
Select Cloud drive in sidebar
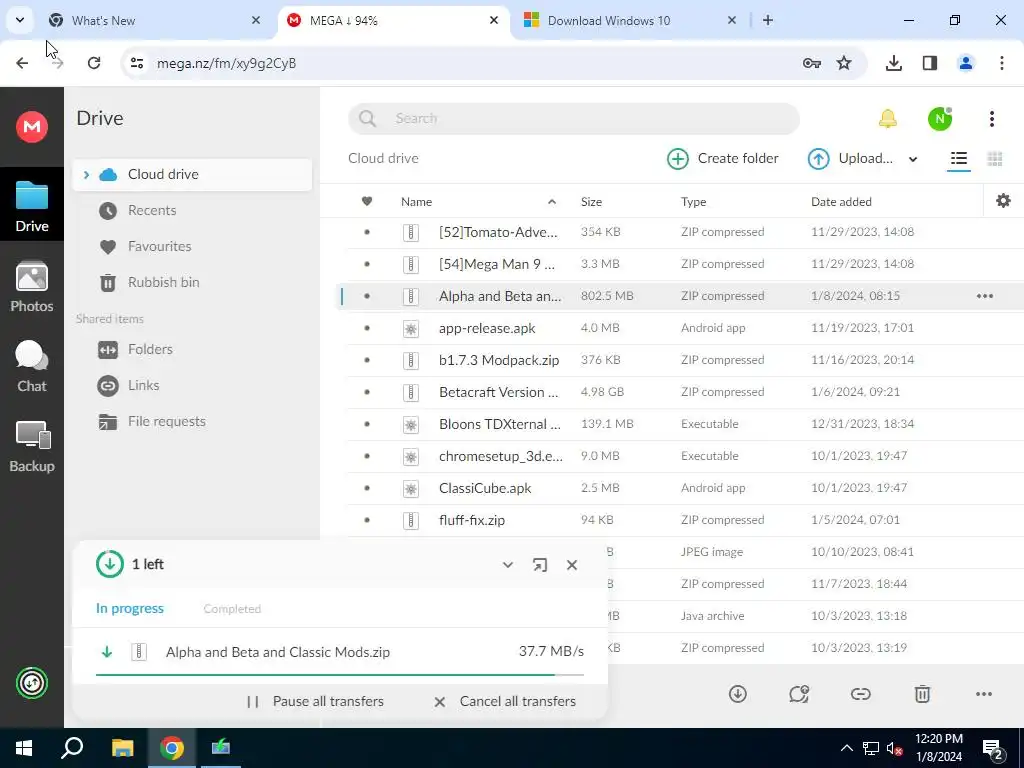192,174
